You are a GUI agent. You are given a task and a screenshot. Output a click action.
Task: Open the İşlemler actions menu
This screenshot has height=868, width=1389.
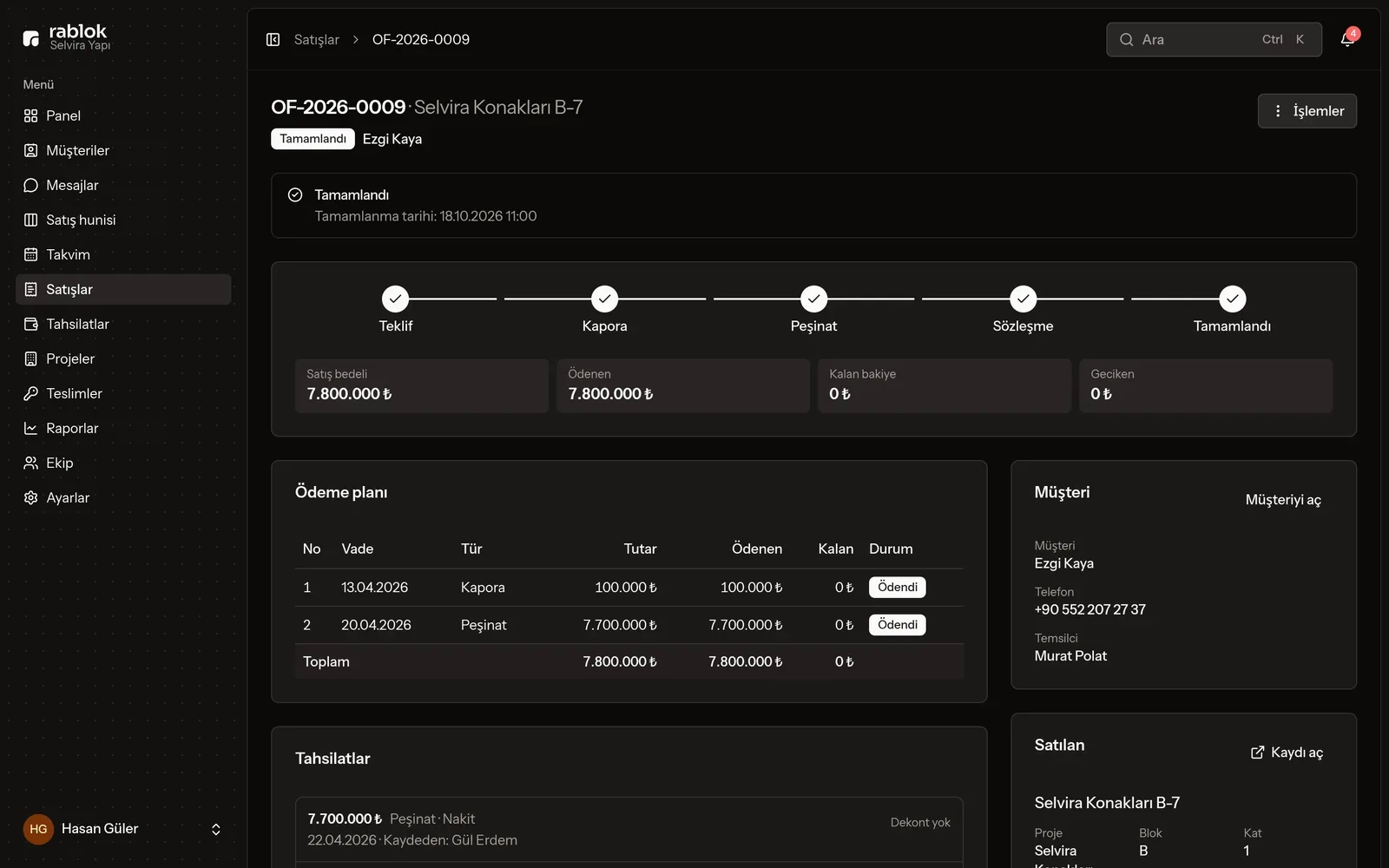tap(1307, 111)
